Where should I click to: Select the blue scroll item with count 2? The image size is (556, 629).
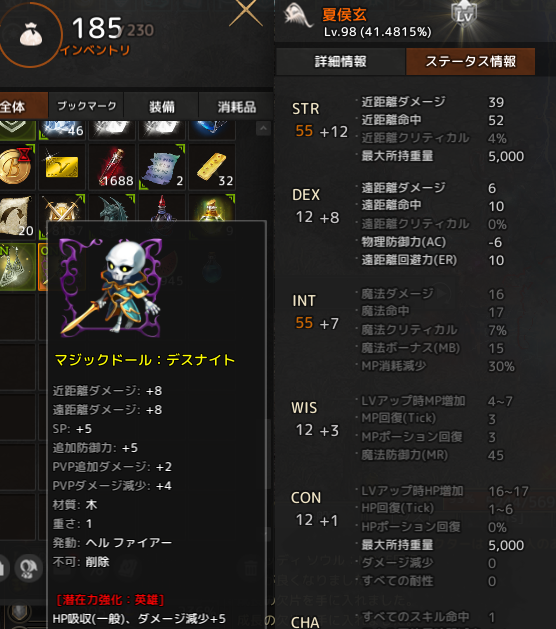click(162, 167)
